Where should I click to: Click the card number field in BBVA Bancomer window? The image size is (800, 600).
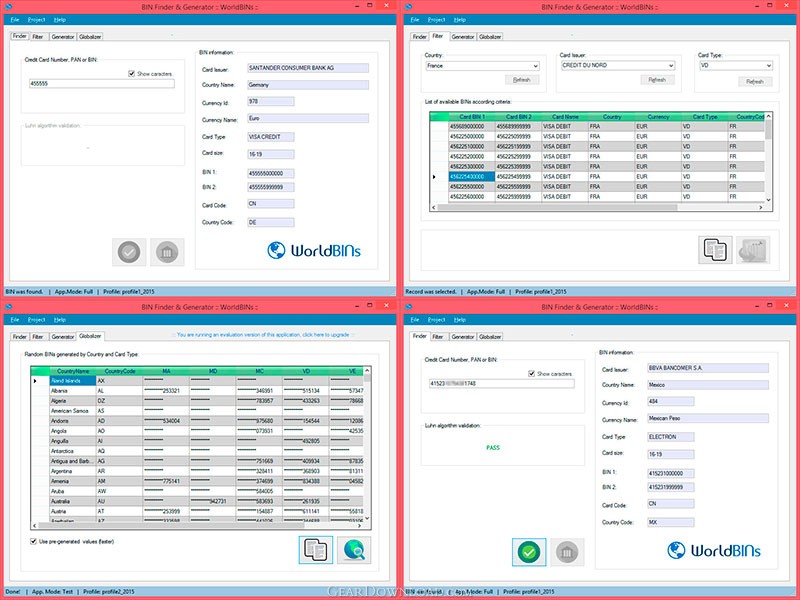click(502, 384)
